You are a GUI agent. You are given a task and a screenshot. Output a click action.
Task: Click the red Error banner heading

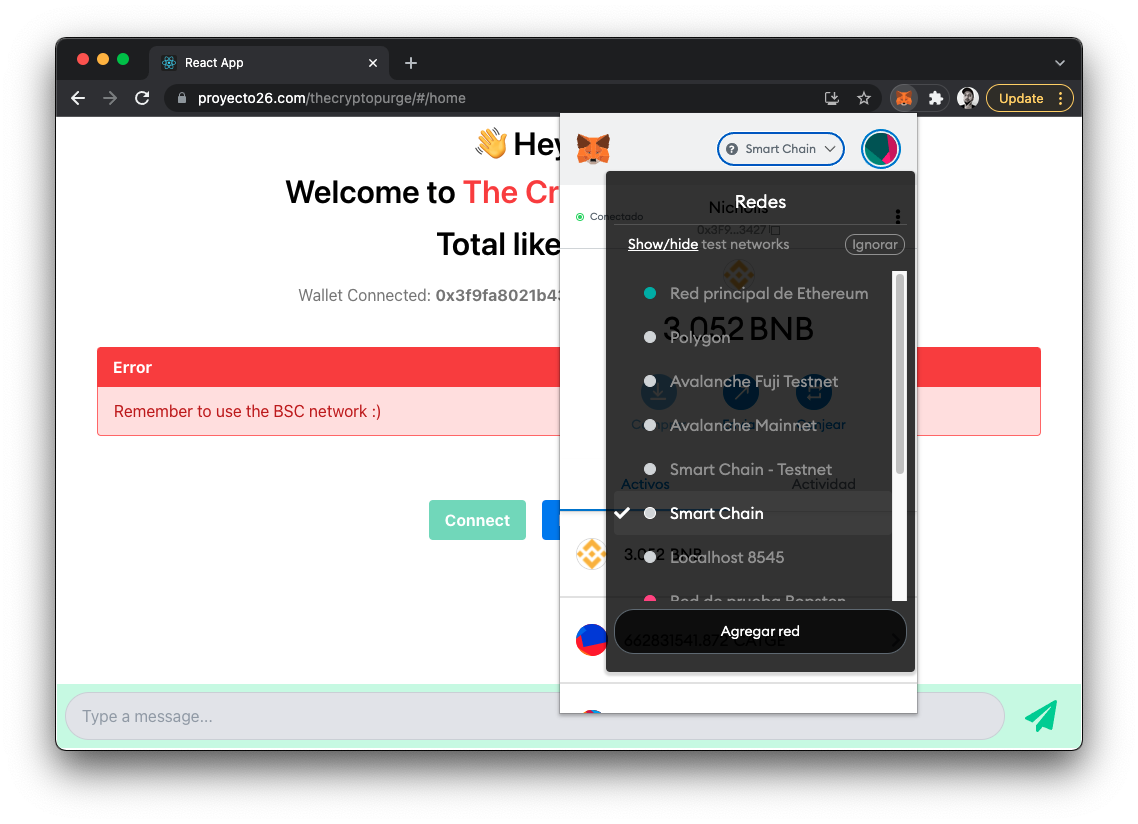[133, 367]
